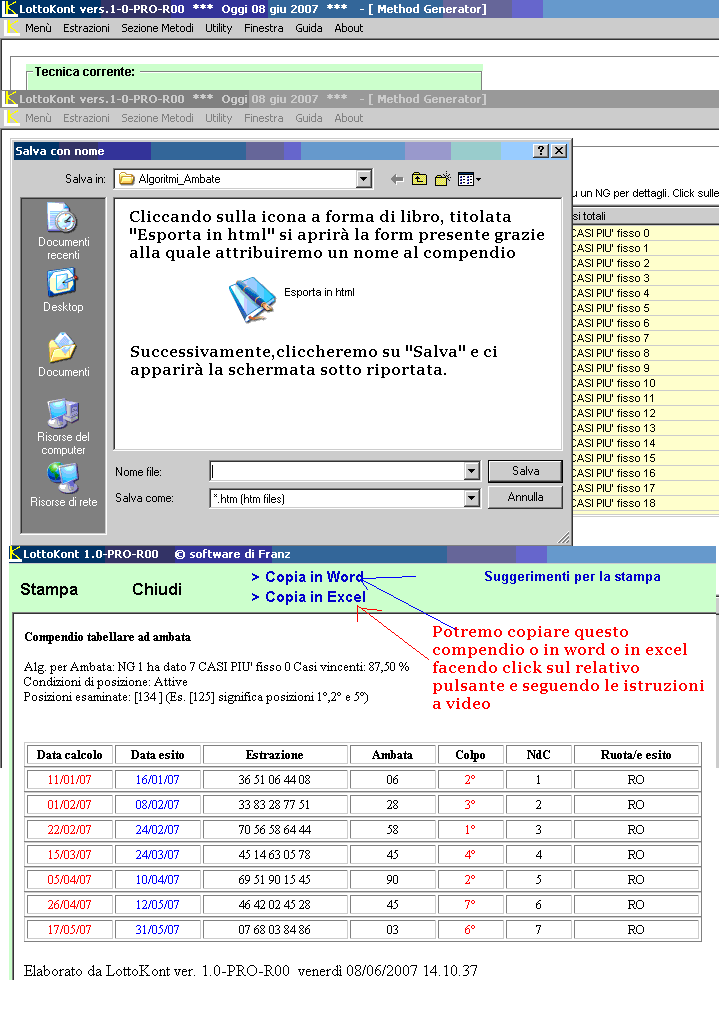The height and width of the screenshot is (1012, 719).
Task: Click the Copia in Word link
Action: click(x=308, y=576)
